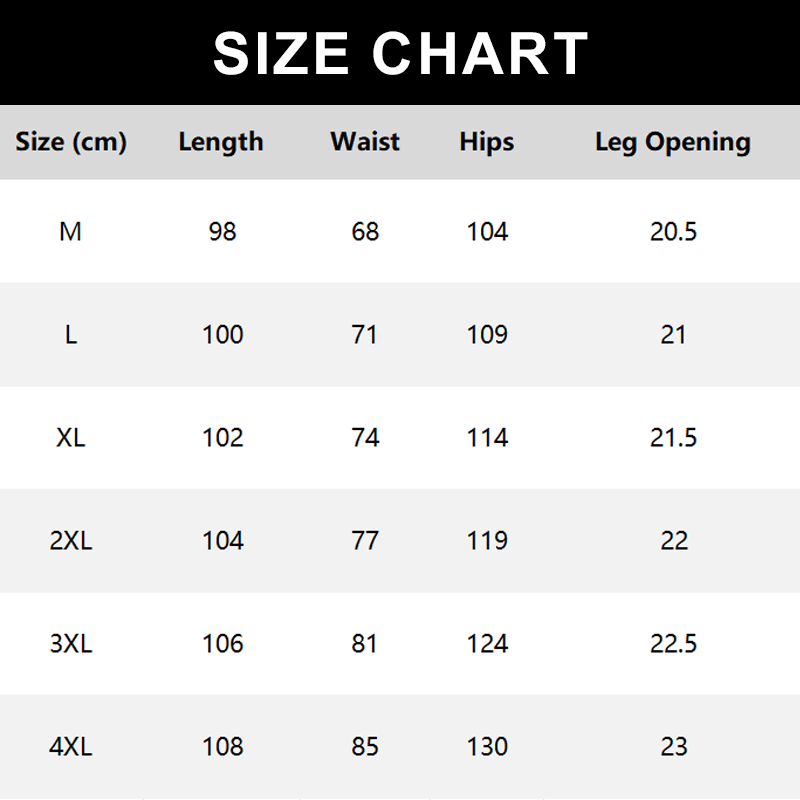Select the L size row label
Viewport: 800px width, 800px height.
[71, 335]
